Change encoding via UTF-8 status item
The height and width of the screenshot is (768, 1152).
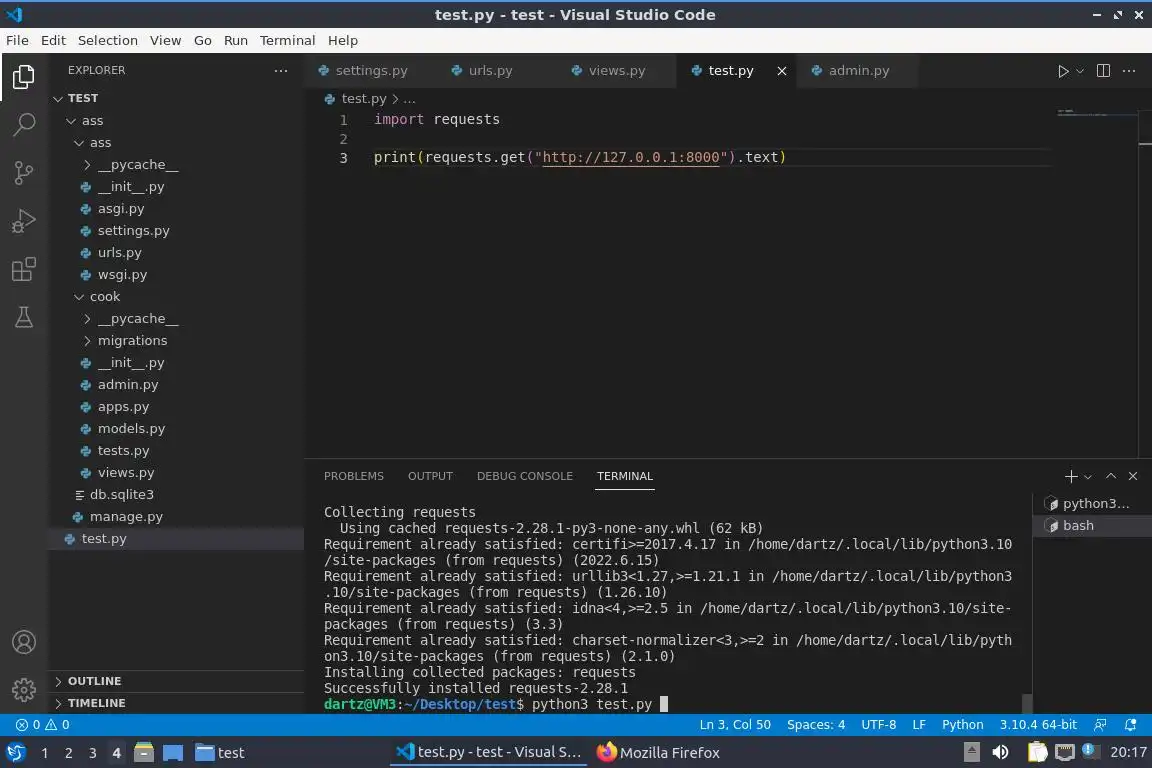point(878,725)
